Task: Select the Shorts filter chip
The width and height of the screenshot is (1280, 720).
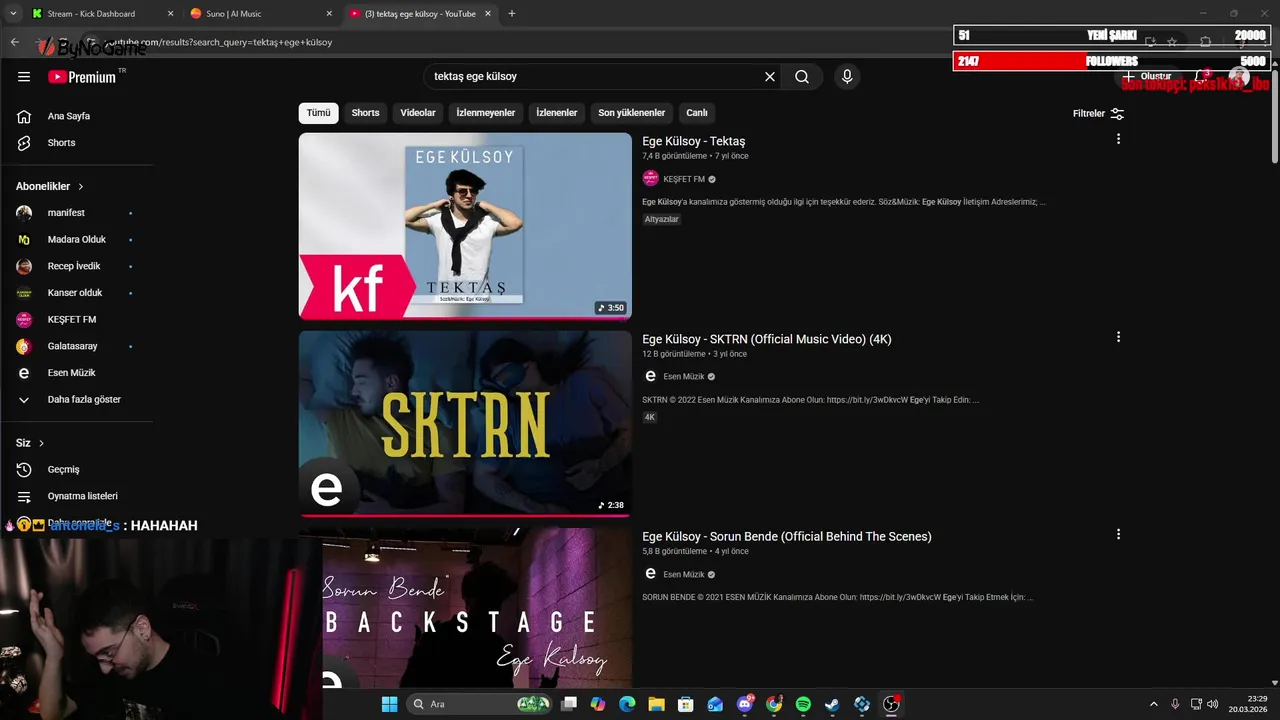Action: pos(365,113)
